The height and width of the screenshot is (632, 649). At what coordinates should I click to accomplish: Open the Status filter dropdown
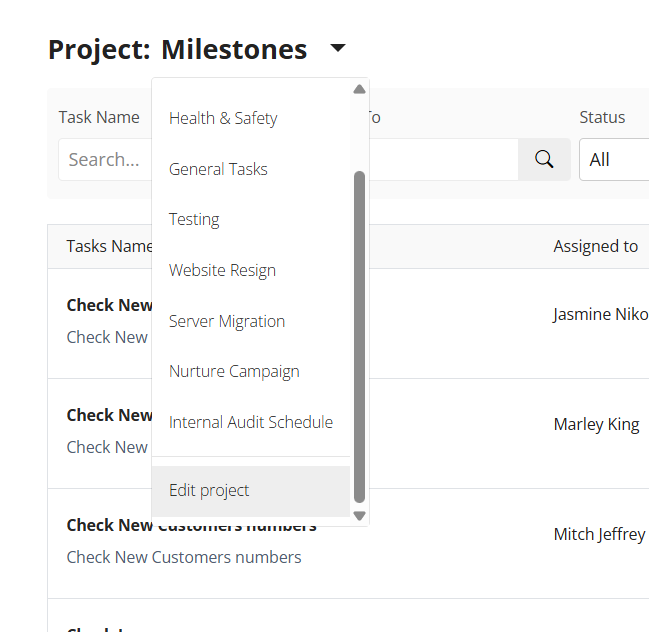[x=614, y=160]
